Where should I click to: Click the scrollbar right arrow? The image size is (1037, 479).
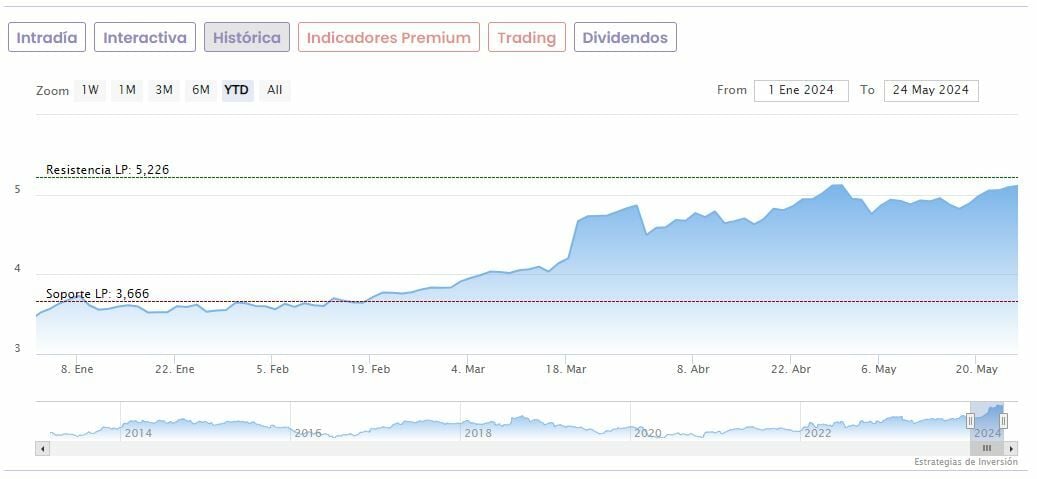click(x=1011, y=449)
